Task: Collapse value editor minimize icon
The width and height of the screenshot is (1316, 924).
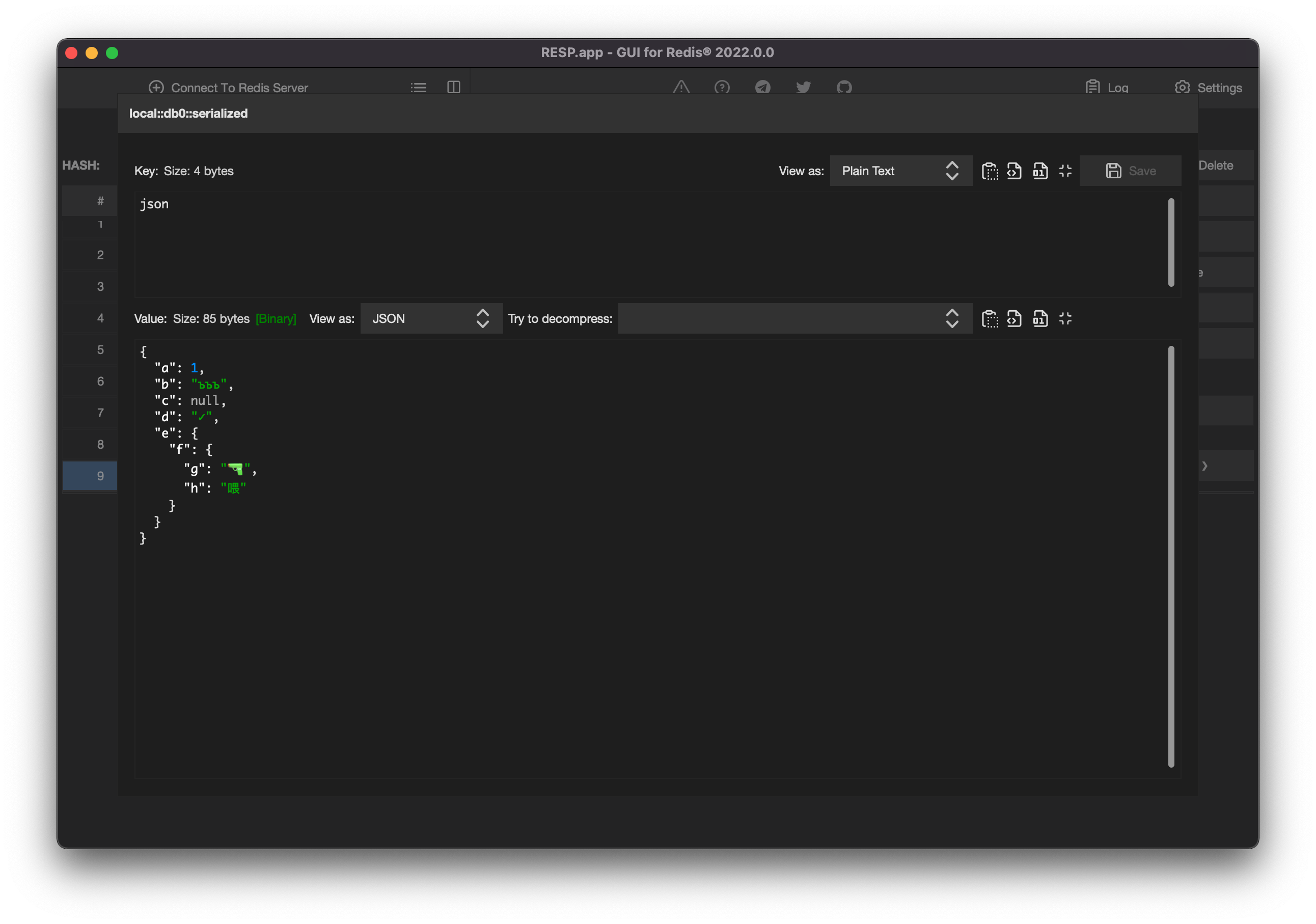Action: click(1065, 319)
